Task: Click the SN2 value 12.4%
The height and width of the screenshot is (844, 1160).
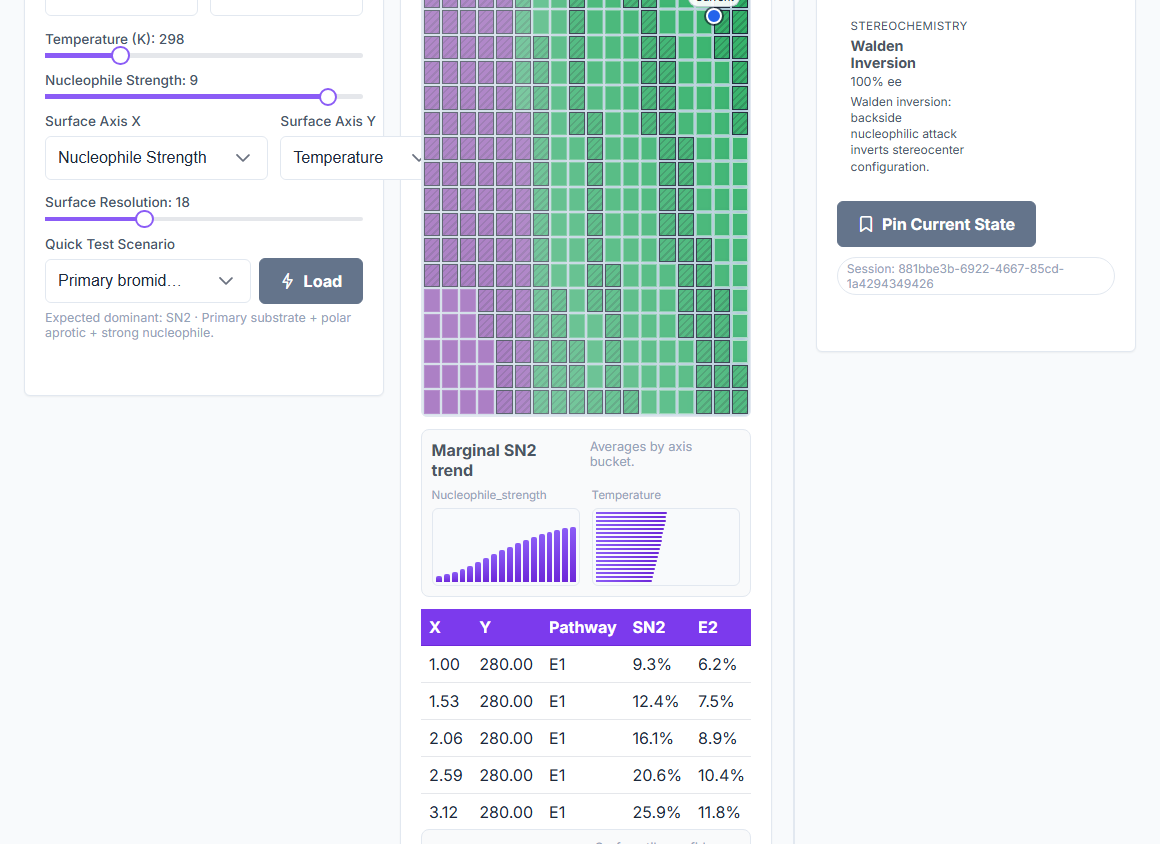Action: 655,701
